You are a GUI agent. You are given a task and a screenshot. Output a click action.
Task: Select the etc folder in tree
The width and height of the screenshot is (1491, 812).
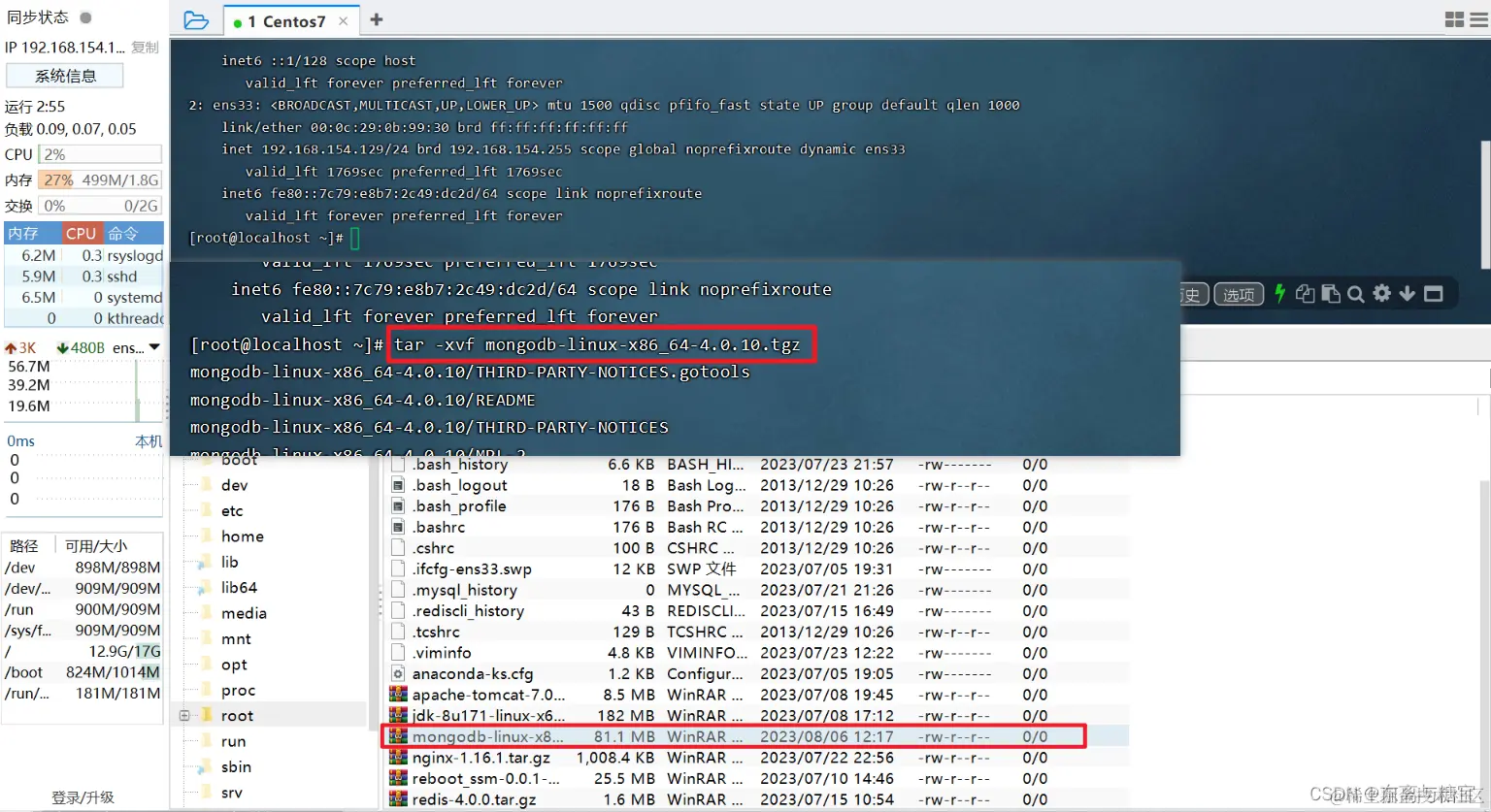[x=232, y=511]
